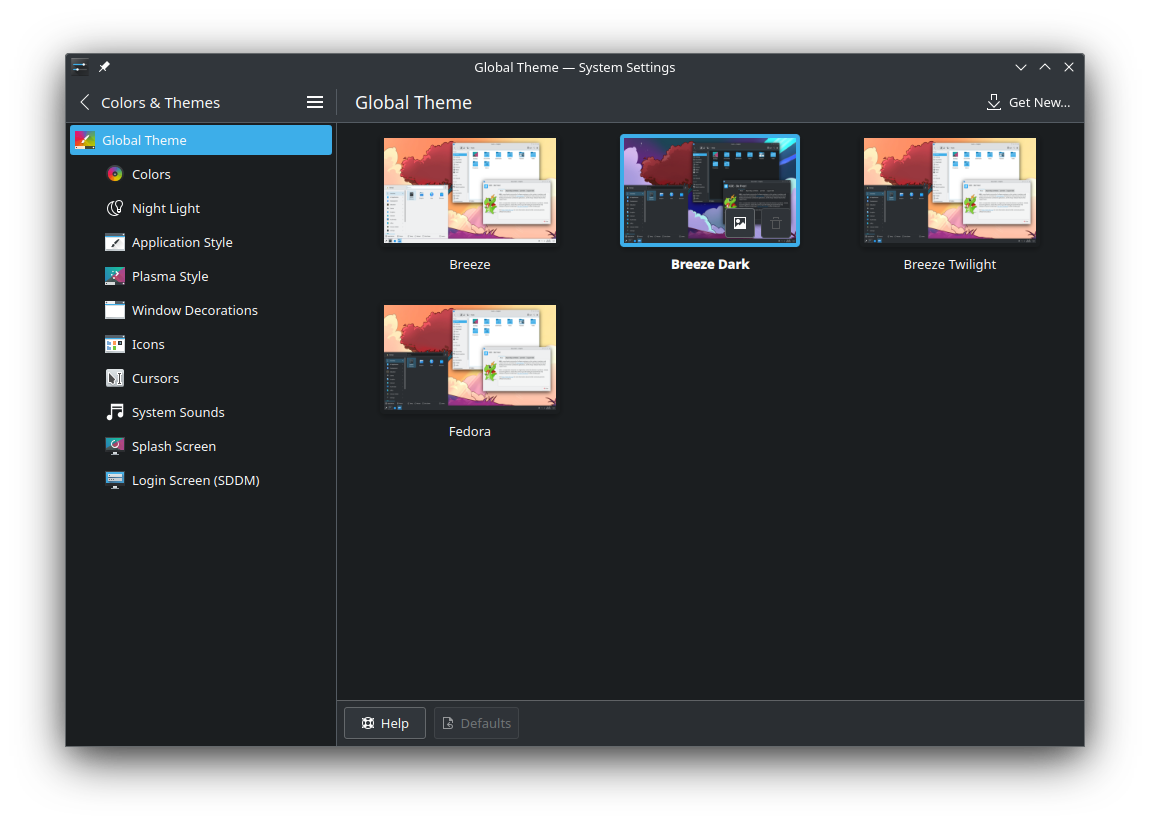Image resolution: width=1151 pixels, height=825 pixels.
Task: Click the Plasma Style icon
Action: pos(115,276)
